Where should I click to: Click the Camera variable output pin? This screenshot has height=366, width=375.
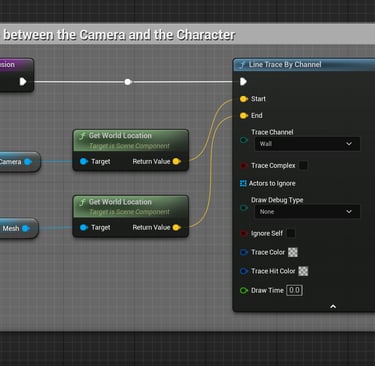pos(28,162)
